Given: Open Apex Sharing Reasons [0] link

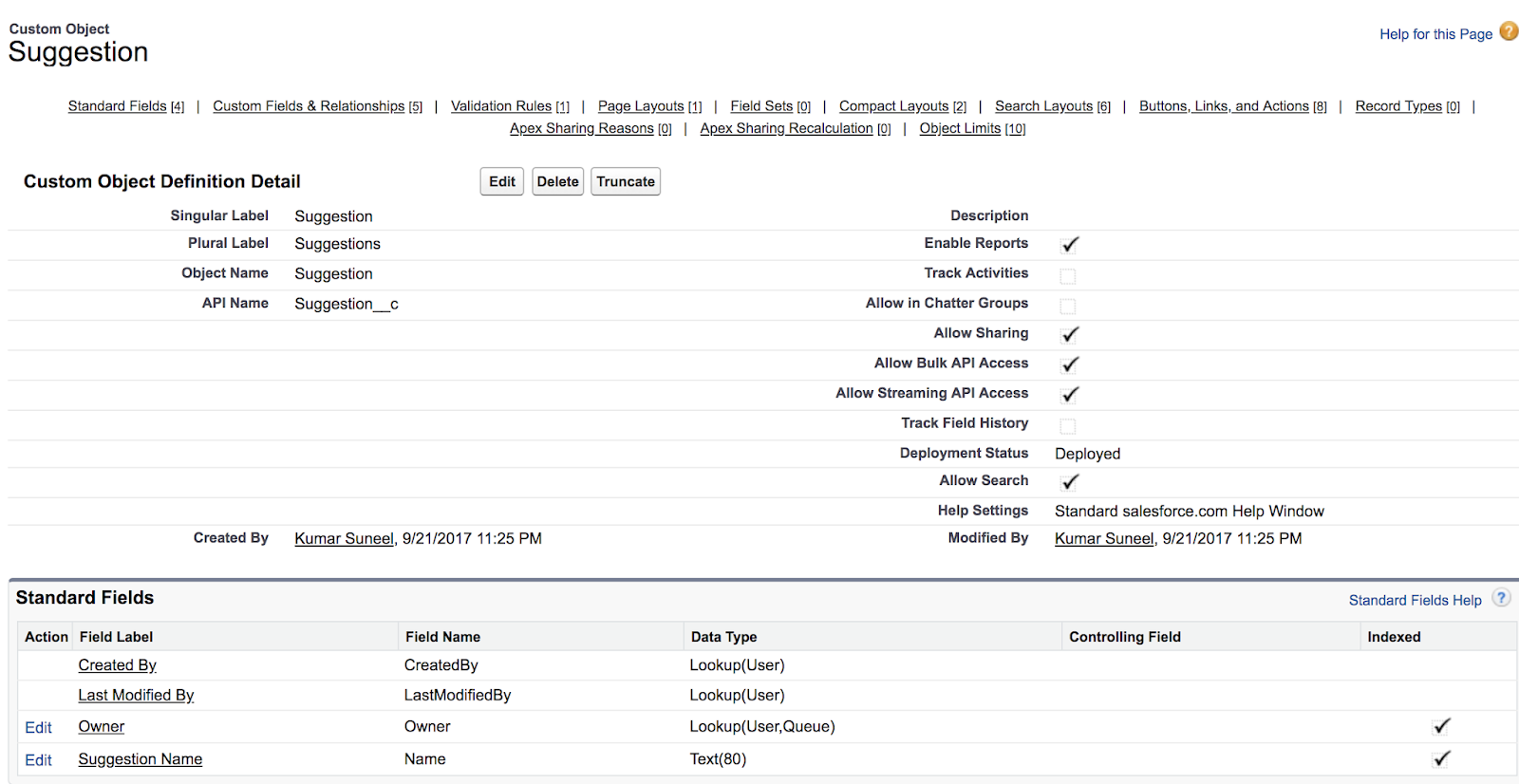Looking at the screenshot, I should point(591,128).
